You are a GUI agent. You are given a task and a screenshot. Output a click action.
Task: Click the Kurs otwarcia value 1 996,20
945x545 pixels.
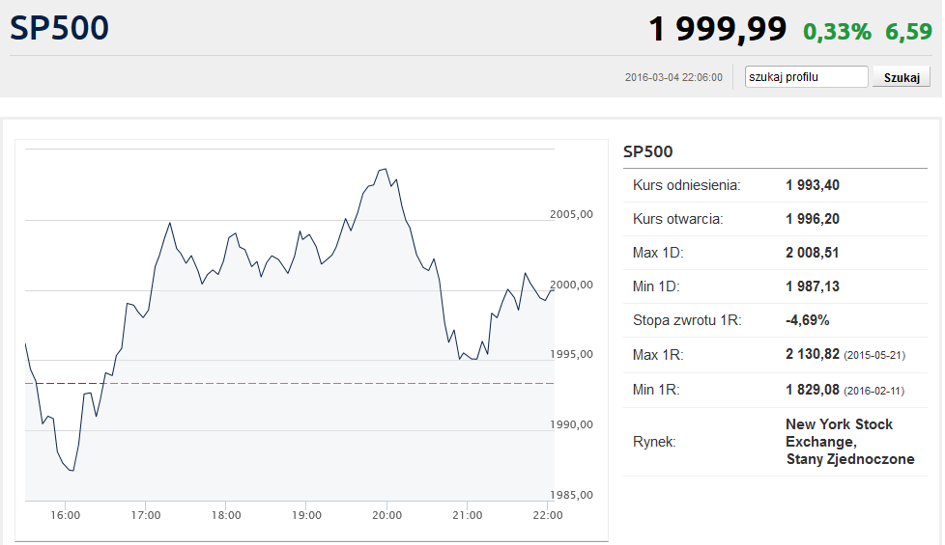tap(812, 219)
